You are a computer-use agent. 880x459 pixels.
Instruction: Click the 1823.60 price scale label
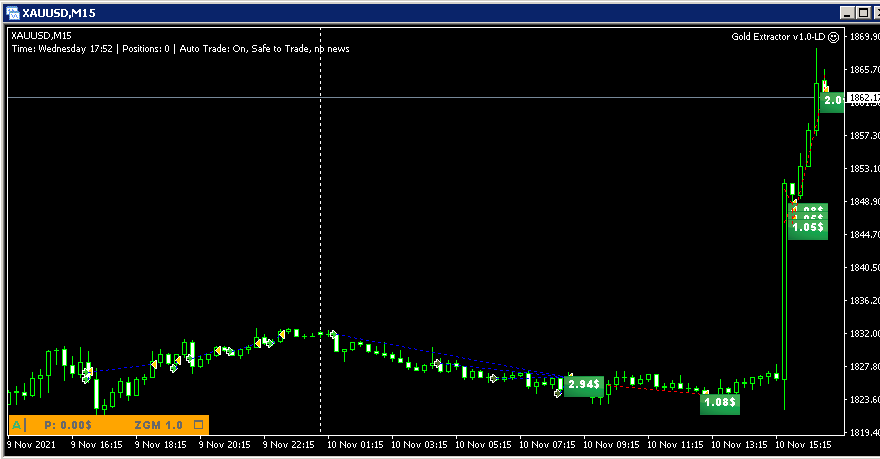pyautogui.click(x=865, y=400)
